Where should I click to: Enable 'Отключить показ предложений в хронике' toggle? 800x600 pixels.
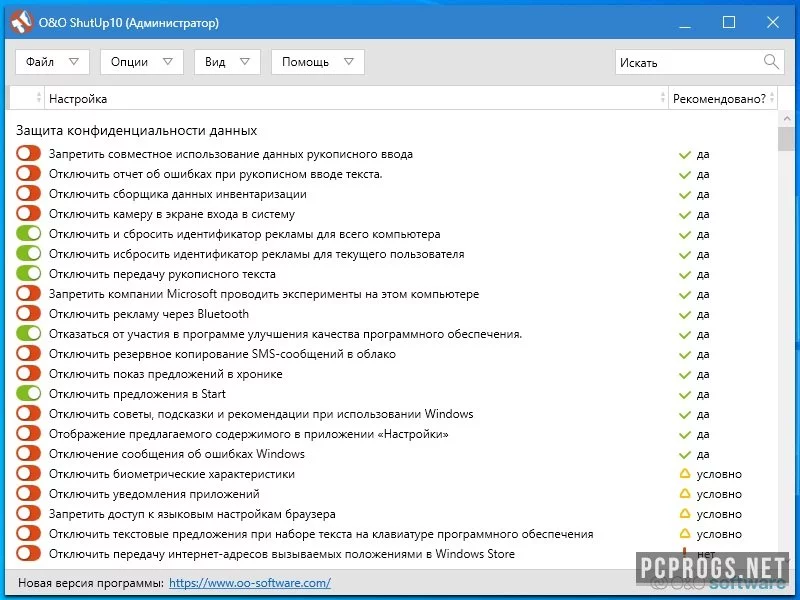(28, 373)
